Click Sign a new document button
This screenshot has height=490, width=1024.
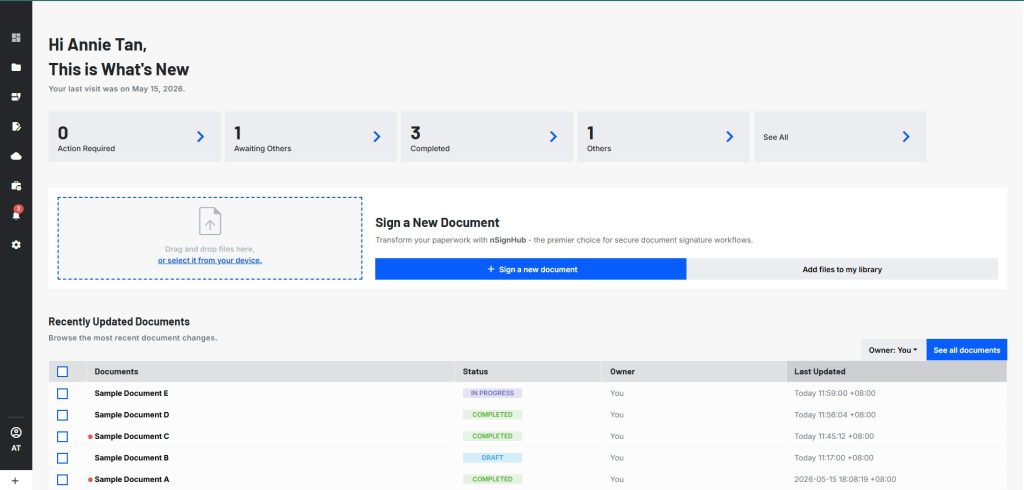pyautogui.click(x=530, y=269)
